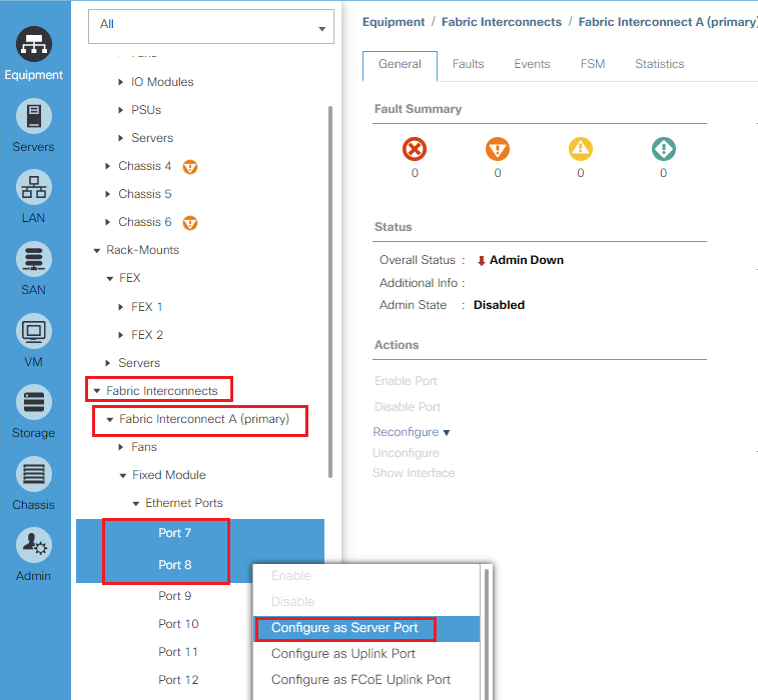758x700 pixels.
Task: Switch to the Statistics tab
Action: (x=659, y=64)
